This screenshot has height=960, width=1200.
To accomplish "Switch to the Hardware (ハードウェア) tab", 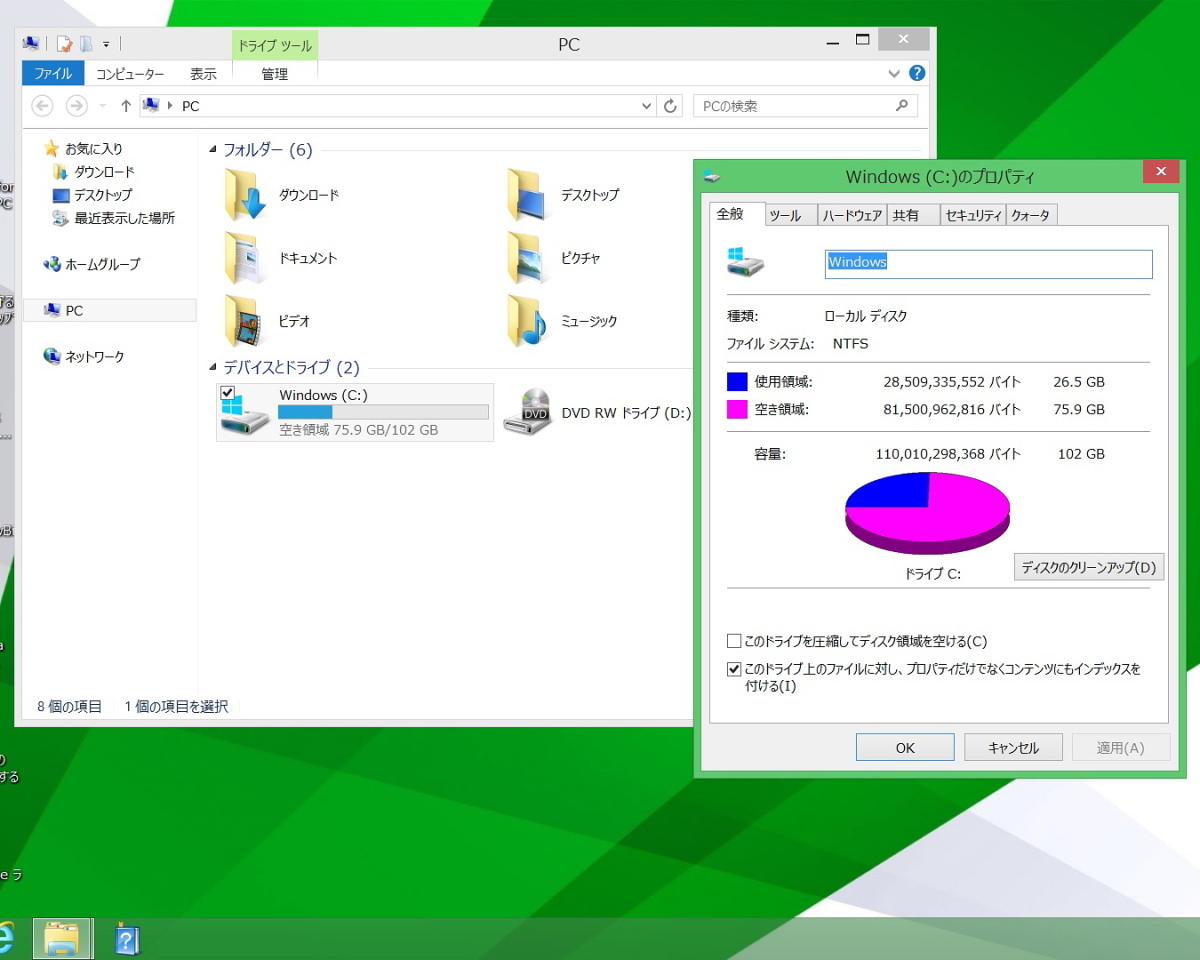I will pyautogui.click(x=852, y=215).
